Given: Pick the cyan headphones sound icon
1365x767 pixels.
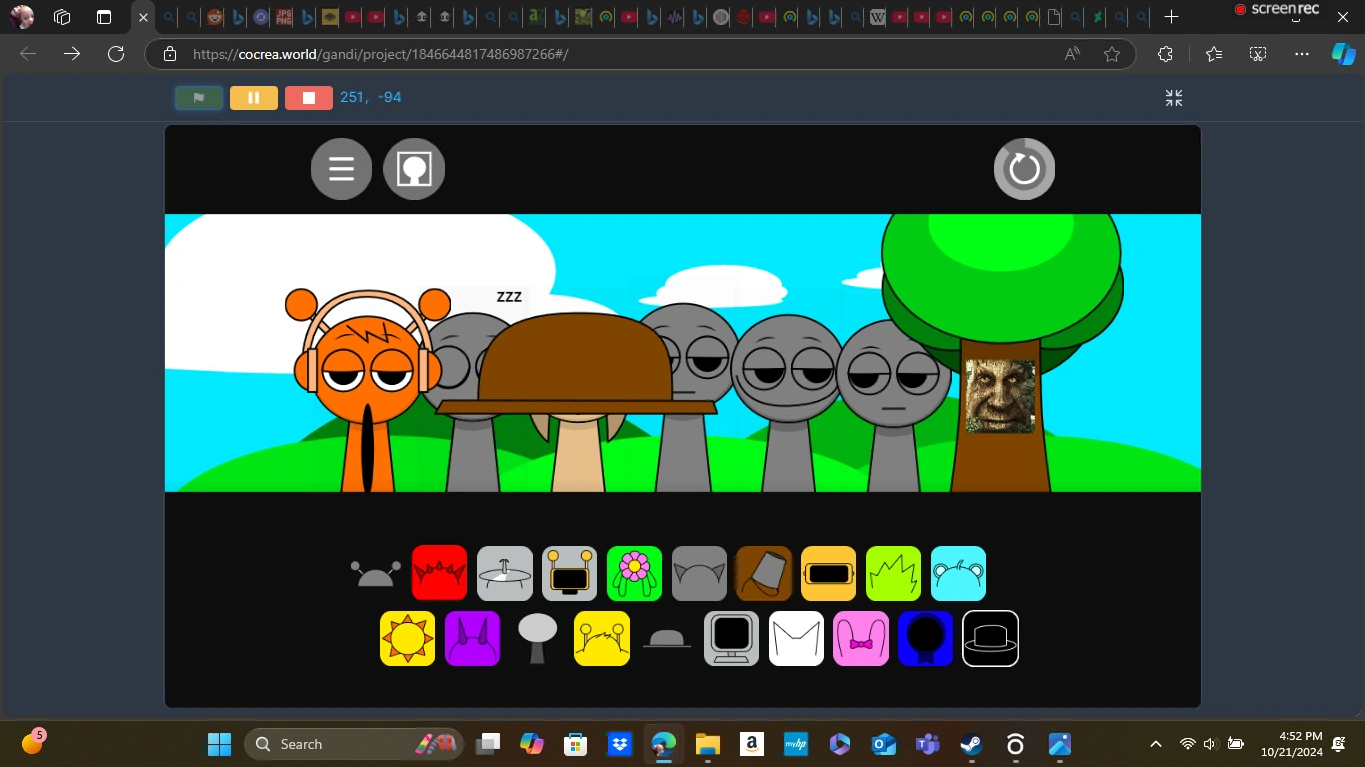Looking at the screenshot, I should pos(958,573).
